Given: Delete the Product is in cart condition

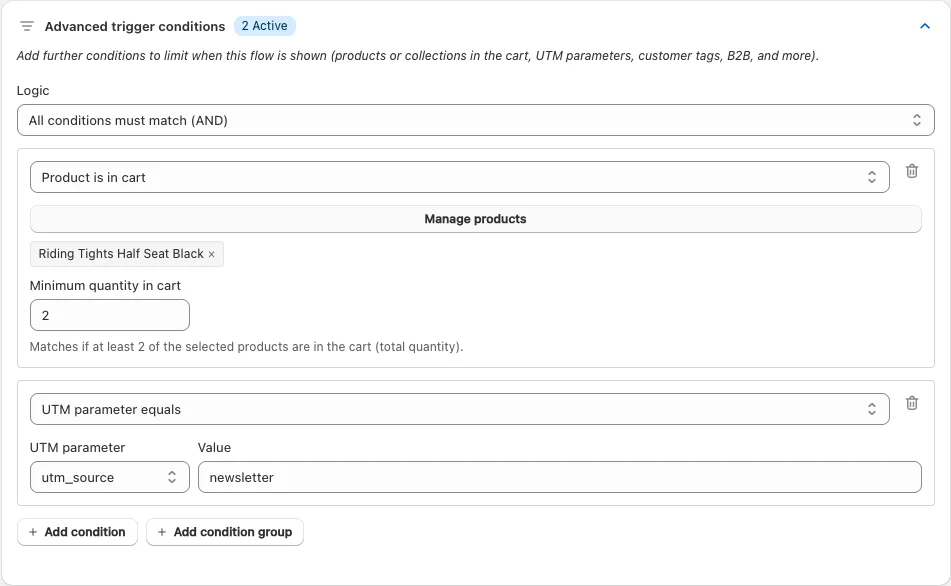Looking at the screenshot, I should pyautogui.click(x=912, y=171).
